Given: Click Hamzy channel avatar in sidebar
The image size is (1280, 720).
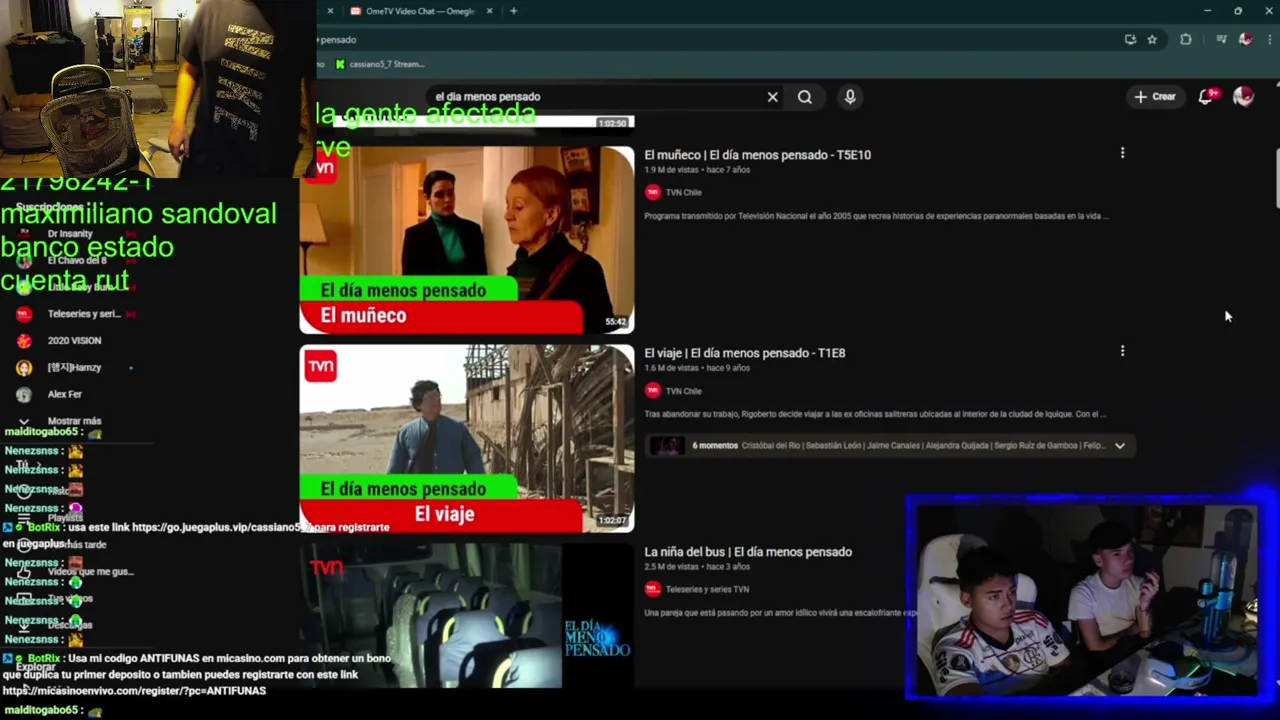Looking at the screenshot, I should (x=24, y=368).
